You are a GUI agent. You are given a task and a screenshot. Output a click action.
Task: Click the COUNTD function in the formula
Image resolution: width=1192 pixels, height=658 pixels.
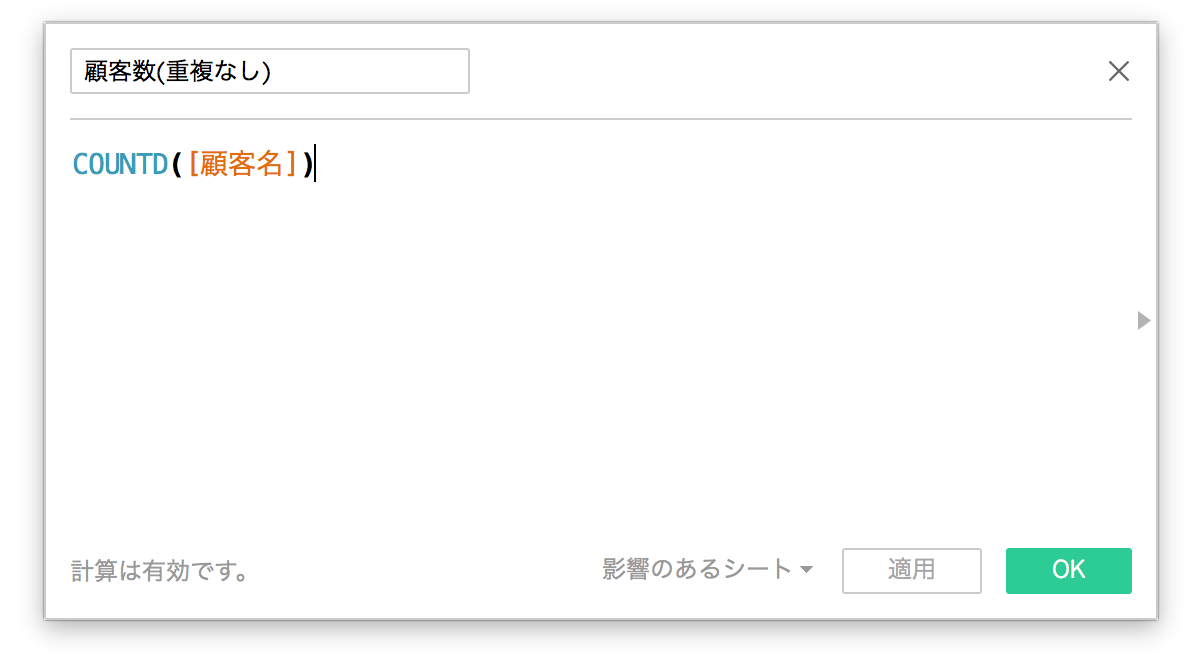[120, 164]
